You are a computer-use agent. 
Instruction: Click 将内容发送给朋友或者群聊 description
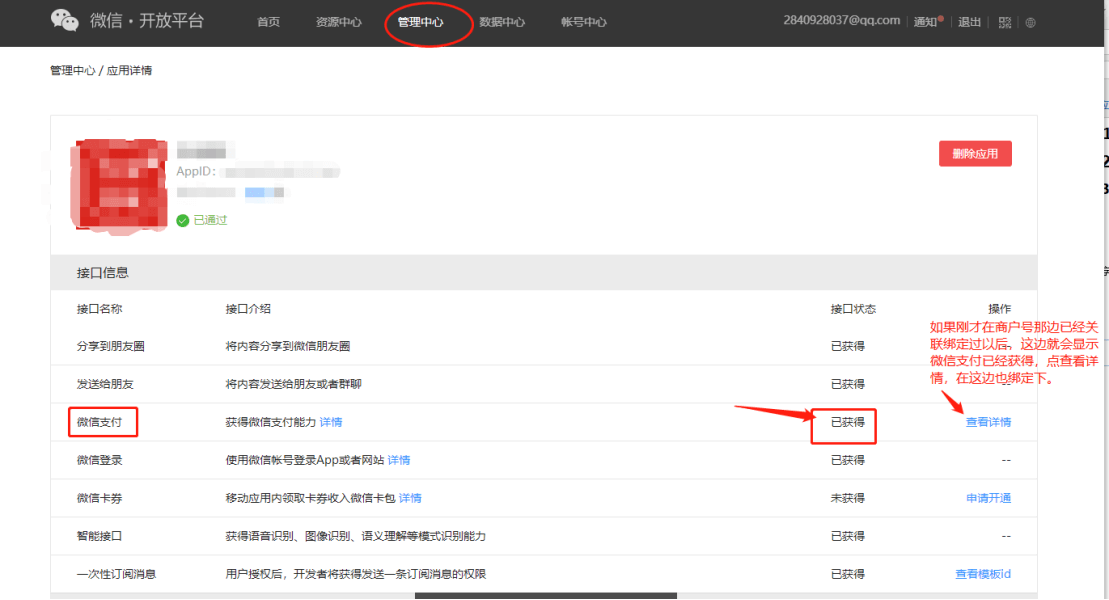coord(293,384)
